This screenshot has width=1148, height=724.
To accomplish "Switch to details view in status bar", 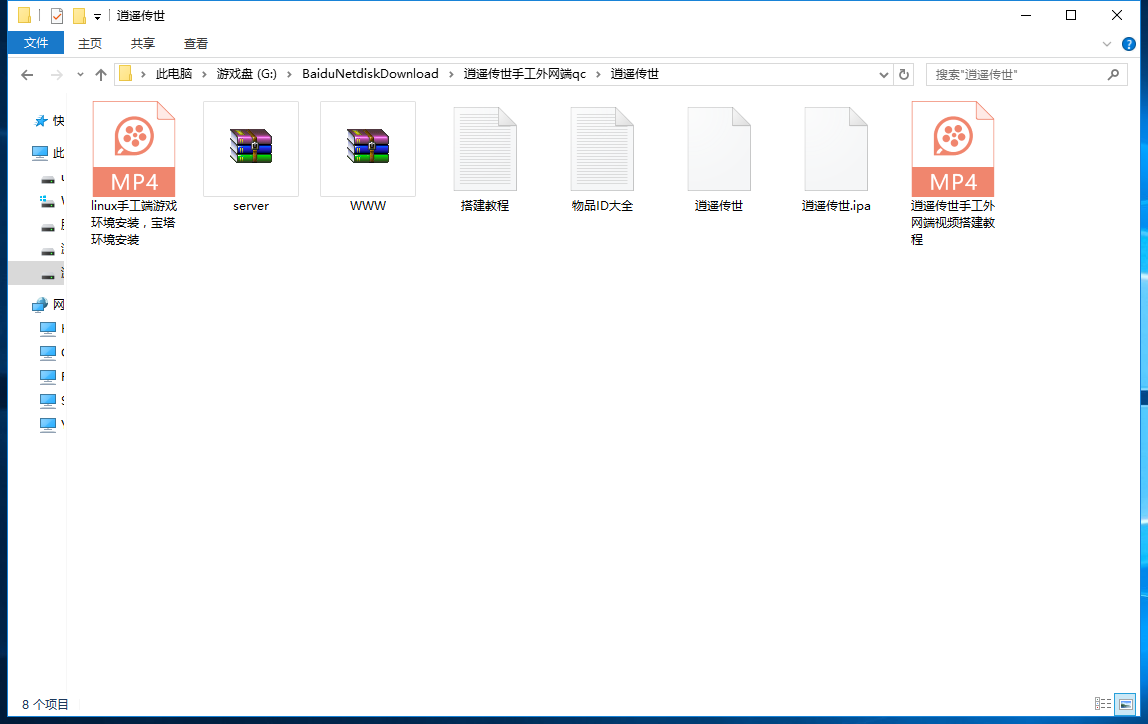I will tap(1103, 704).
